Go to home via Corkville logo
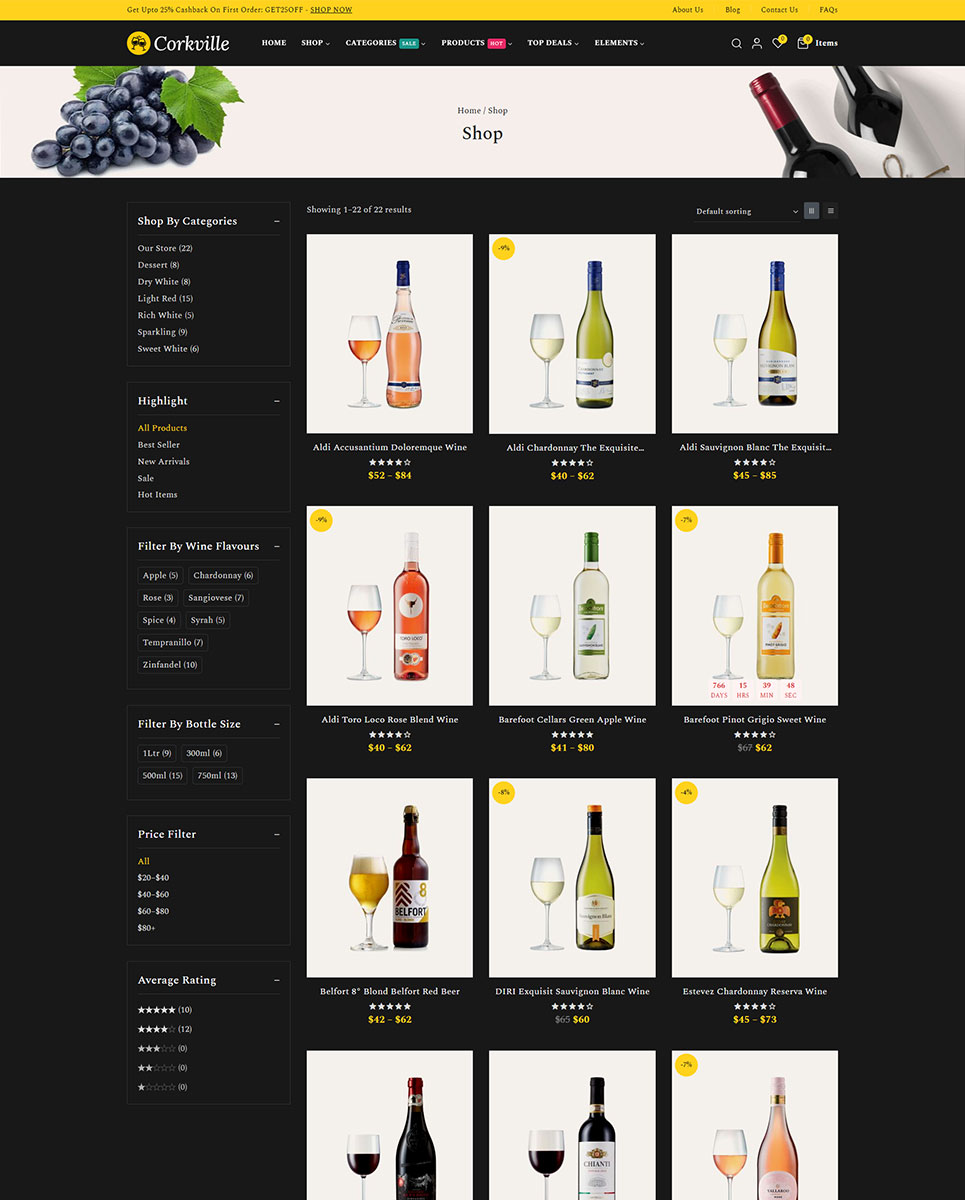 (x=178, y=43)
